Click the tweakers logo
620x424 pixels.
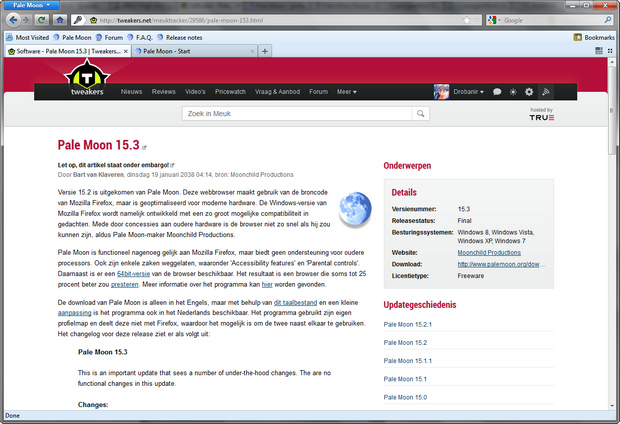tap(87, 78)
